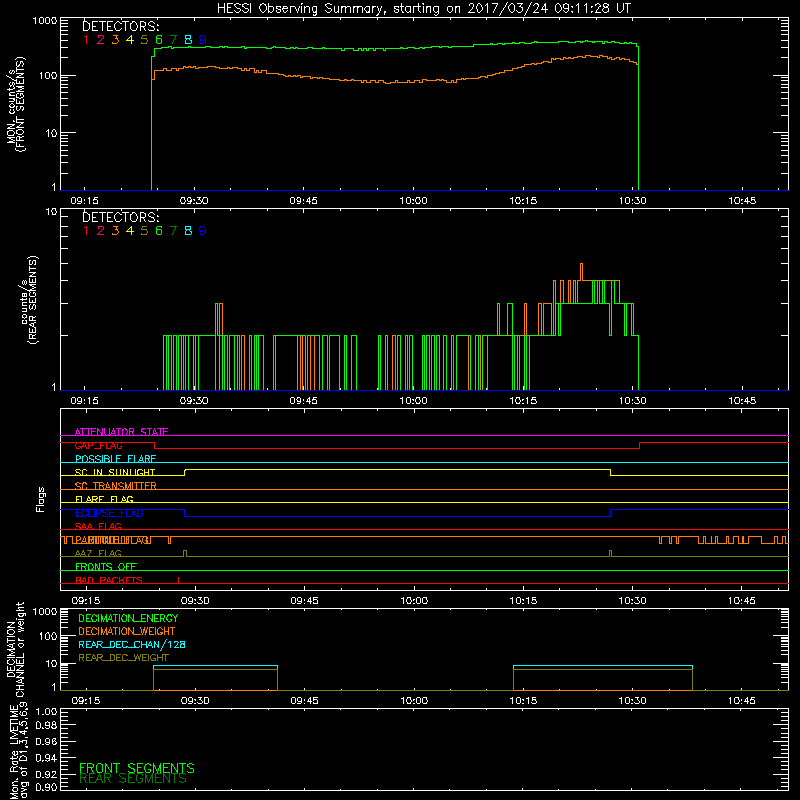Click the FRONTS_OFF flag label
The image size is (800, 800).
[106, 567]
